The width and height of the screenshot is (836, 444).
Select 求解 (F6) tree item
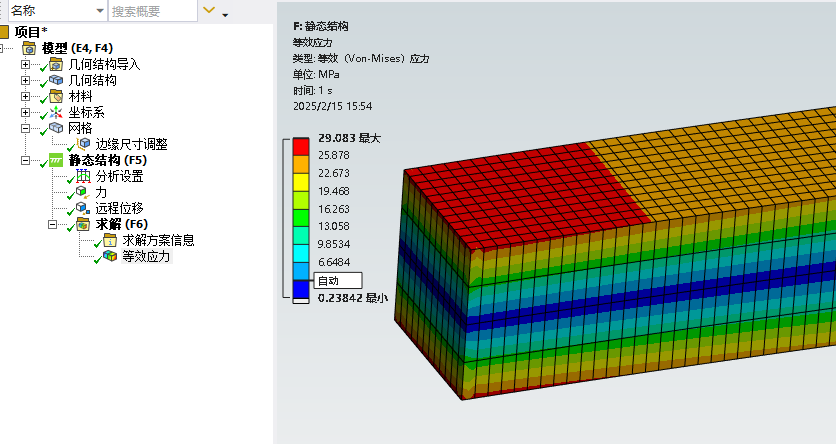pyautogui.click(x=122, y=224)
